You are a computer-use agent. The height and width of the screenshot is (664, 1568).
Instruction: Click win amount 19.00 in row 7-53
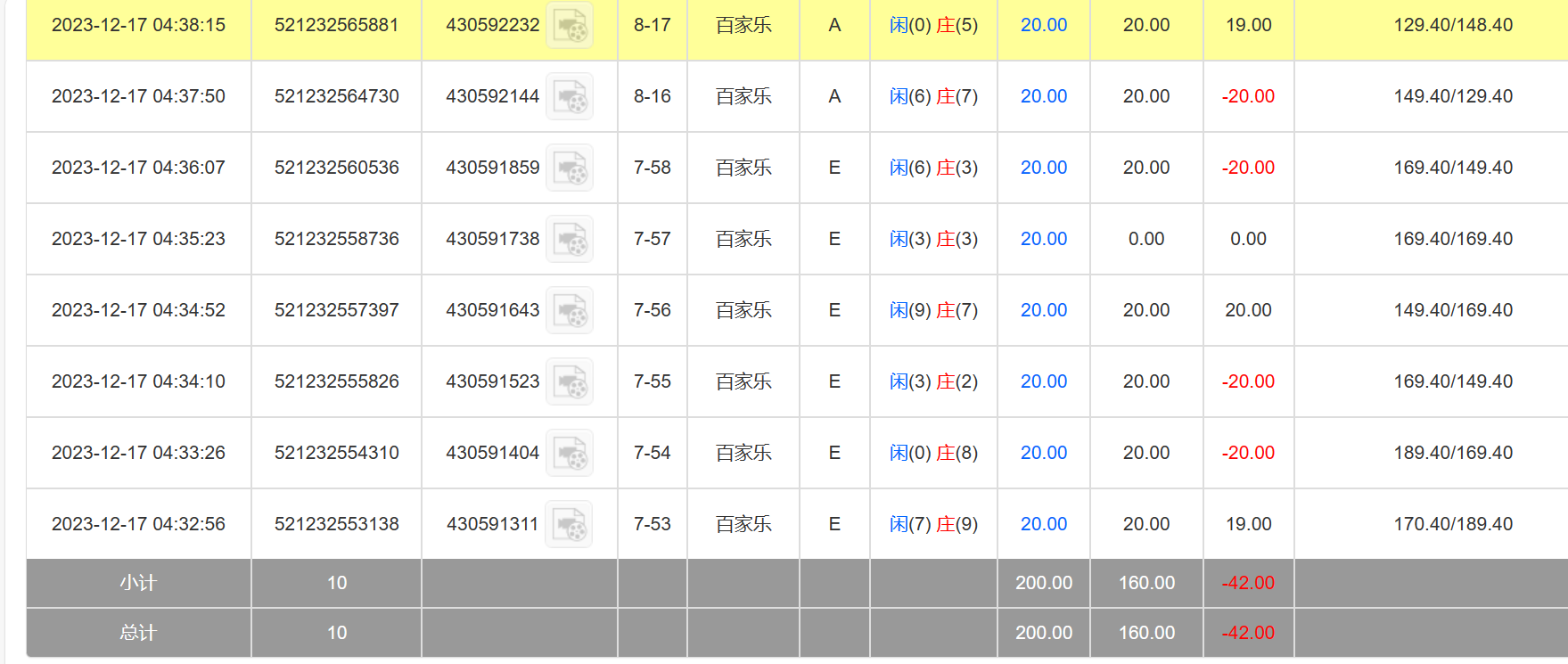(x=1248, y=524)
